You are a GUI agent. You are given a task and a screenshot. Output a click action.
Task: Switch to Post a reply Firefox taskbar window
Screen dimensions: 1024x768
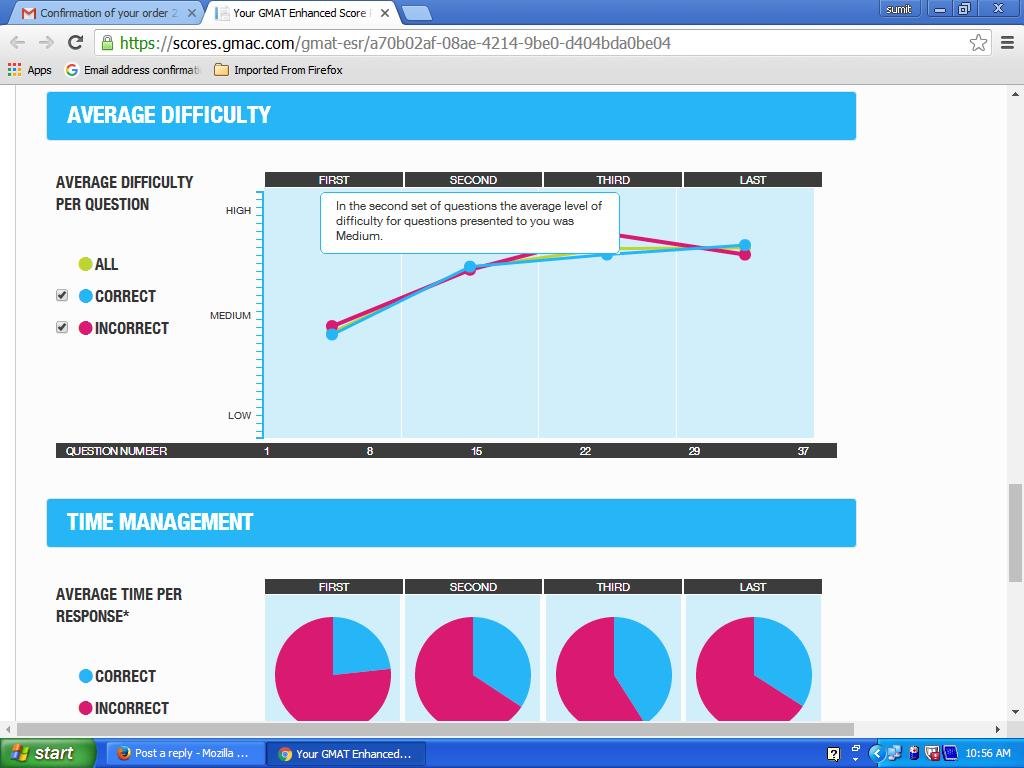184,753
